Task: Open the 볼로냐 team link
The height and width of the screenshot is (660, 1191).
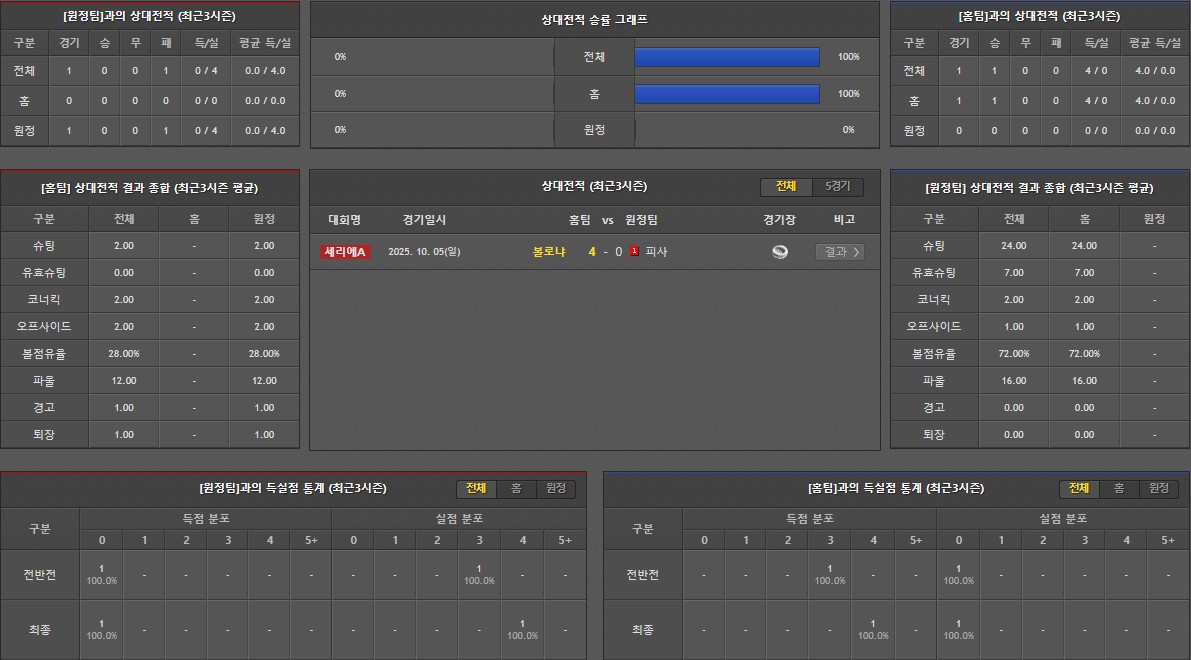Action: [549, 252]
